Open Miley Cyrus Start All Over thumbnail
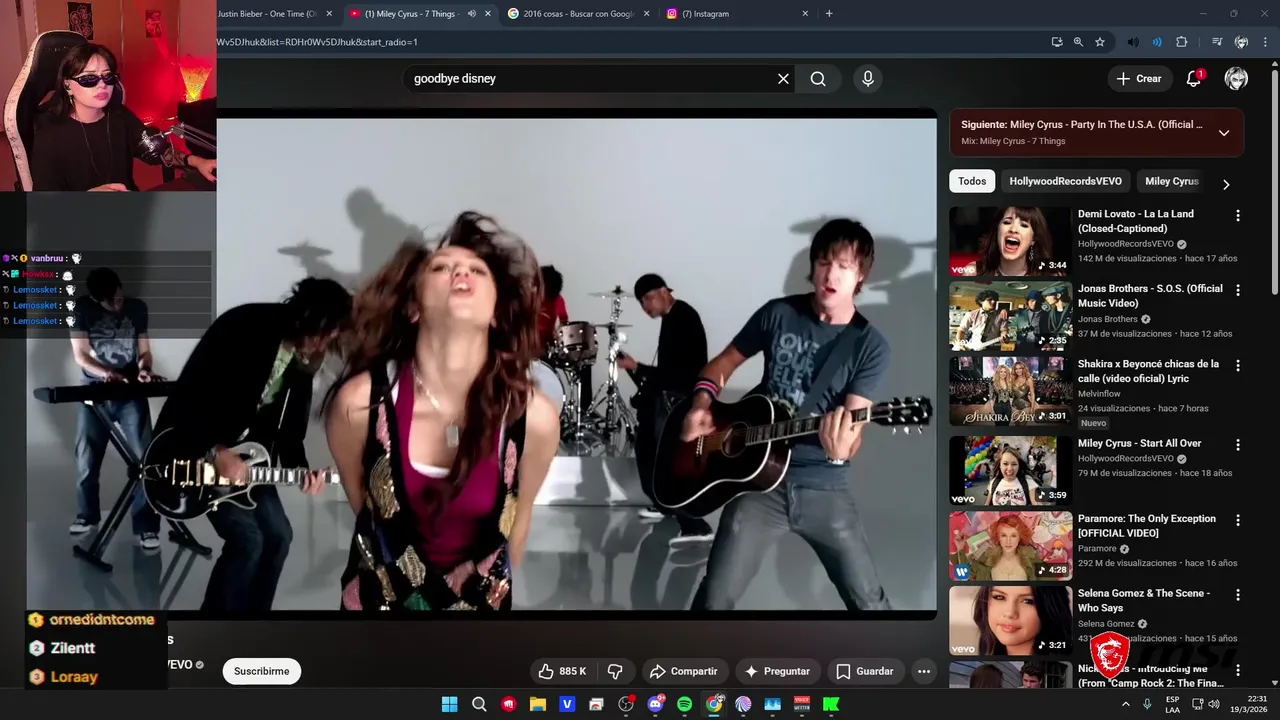The width and height of the screenshot is (1280, 720). [1010, 470]
